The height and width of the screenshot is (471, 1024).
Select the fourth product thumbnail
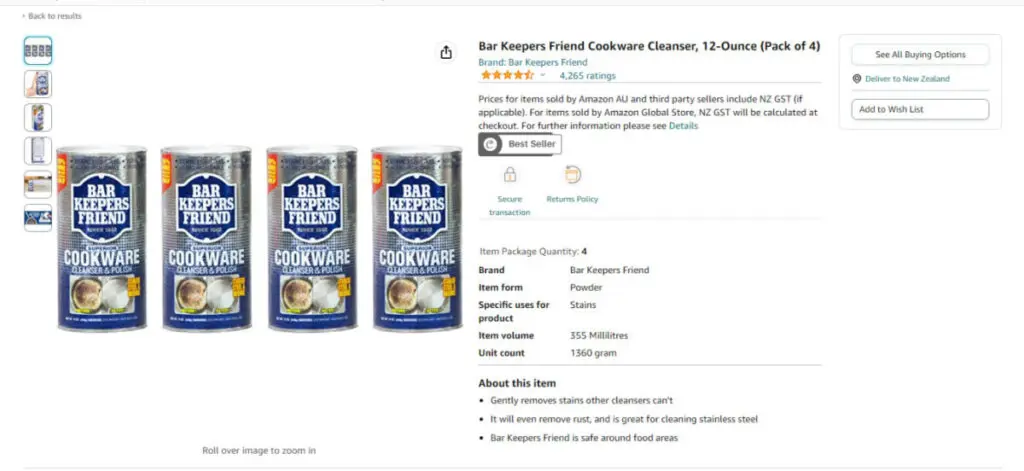38,151
